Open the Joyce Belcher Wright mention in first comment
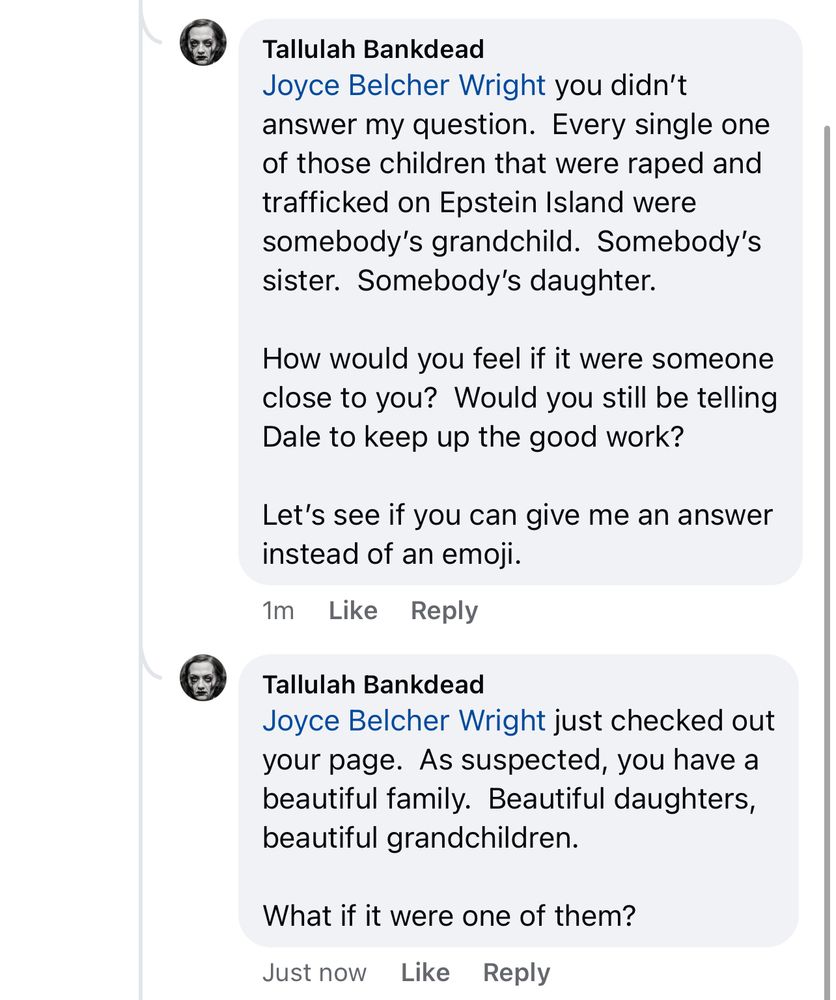 [404, 86]
